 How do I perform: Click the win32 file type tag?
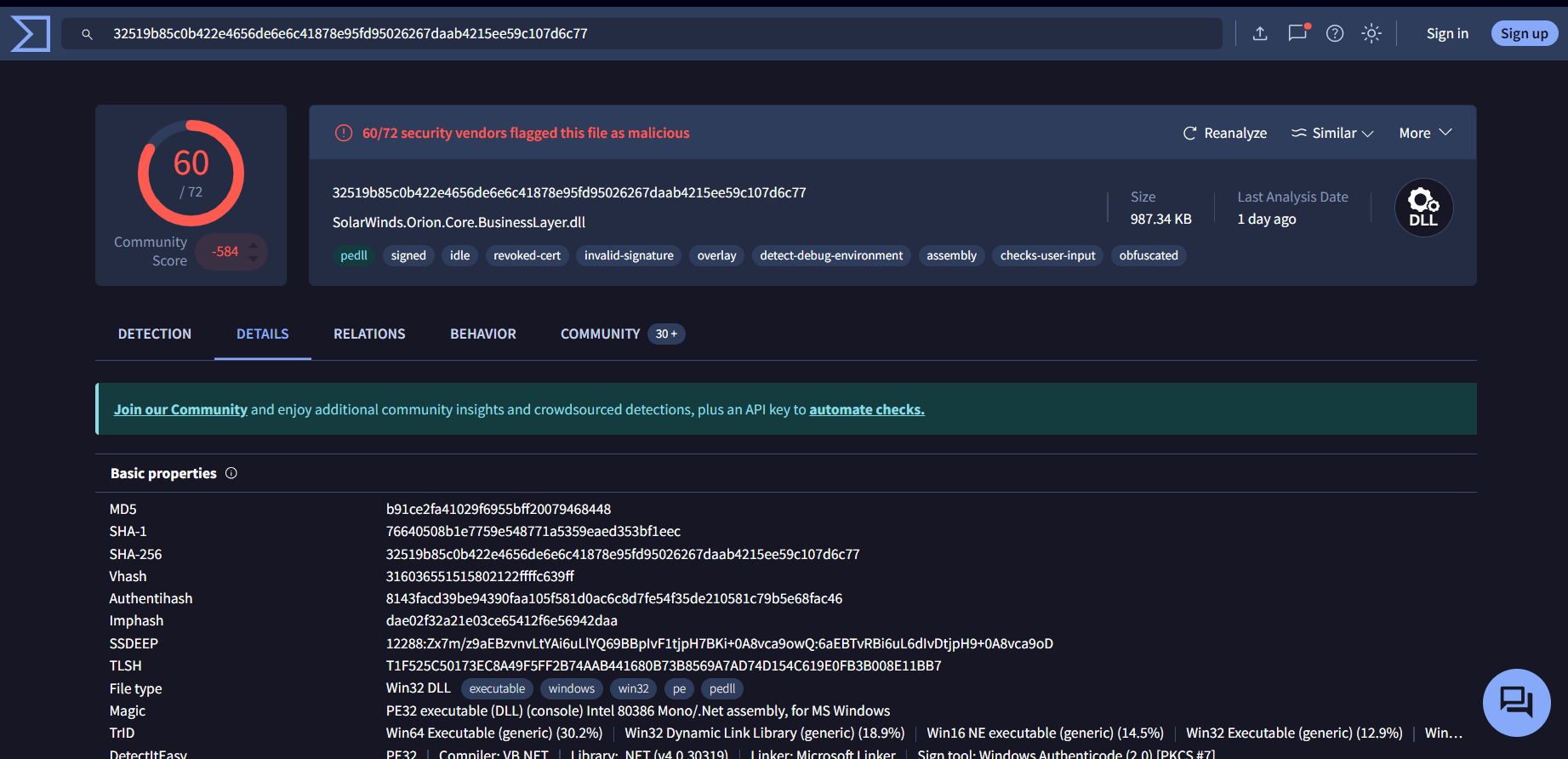[634, 688]
